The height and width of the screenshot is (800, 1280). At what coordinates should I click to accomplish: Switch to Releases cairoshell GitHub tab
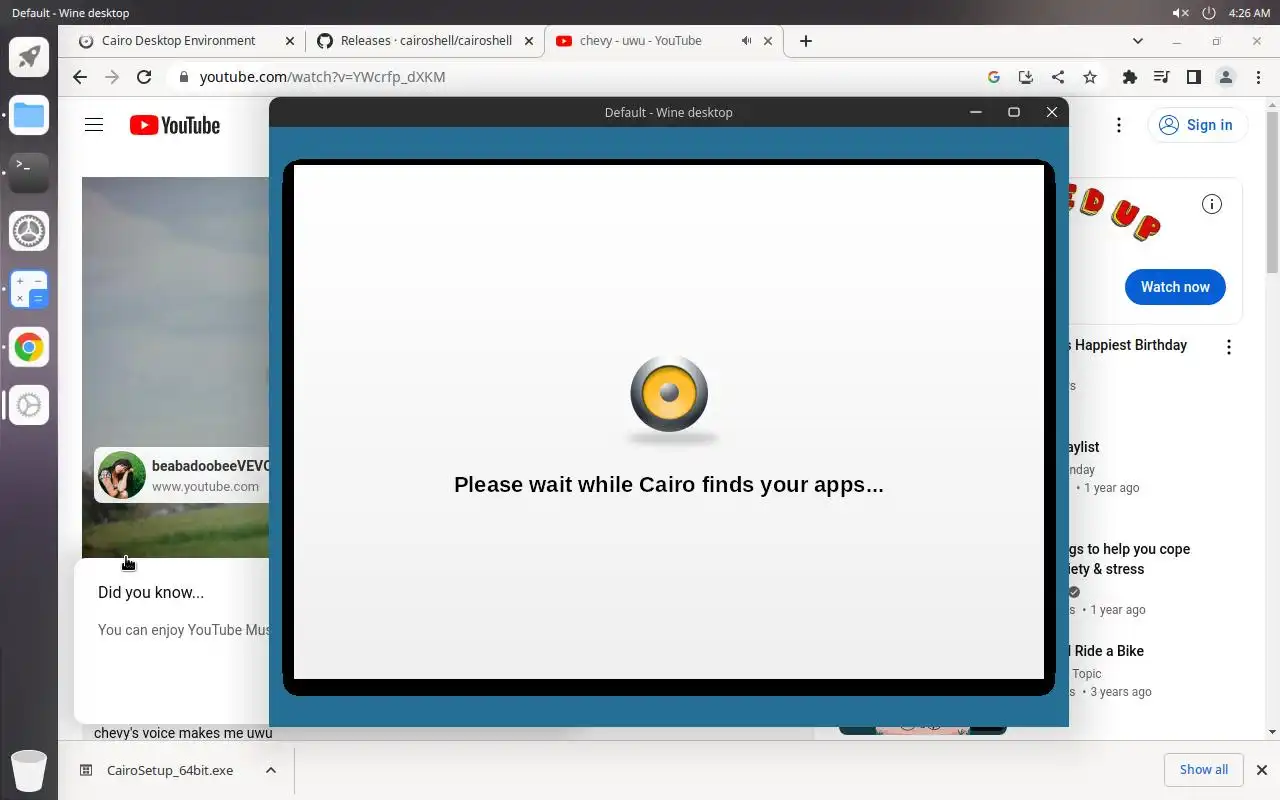pos(426,41)
